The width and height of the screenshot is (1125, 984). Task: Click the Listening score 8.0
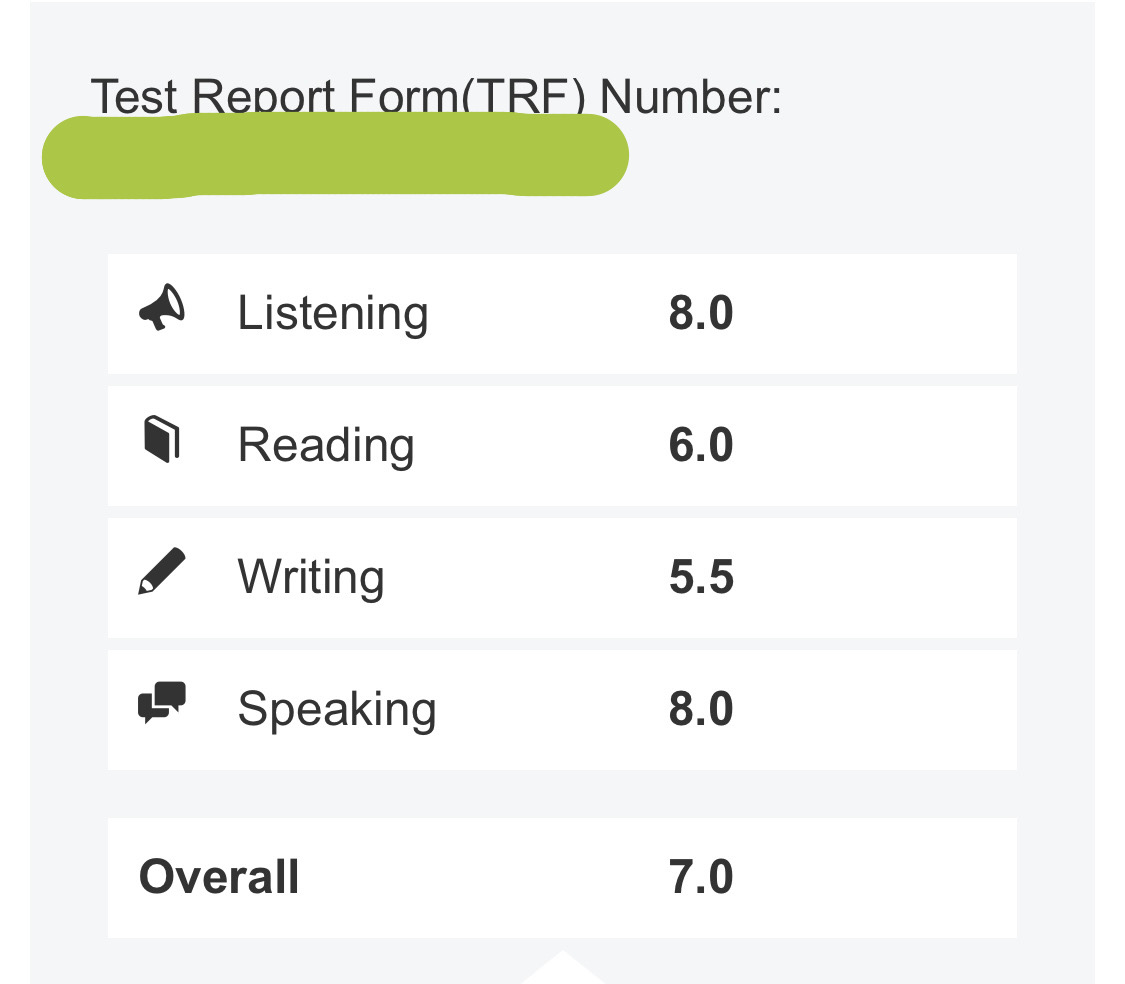point(701,313)
